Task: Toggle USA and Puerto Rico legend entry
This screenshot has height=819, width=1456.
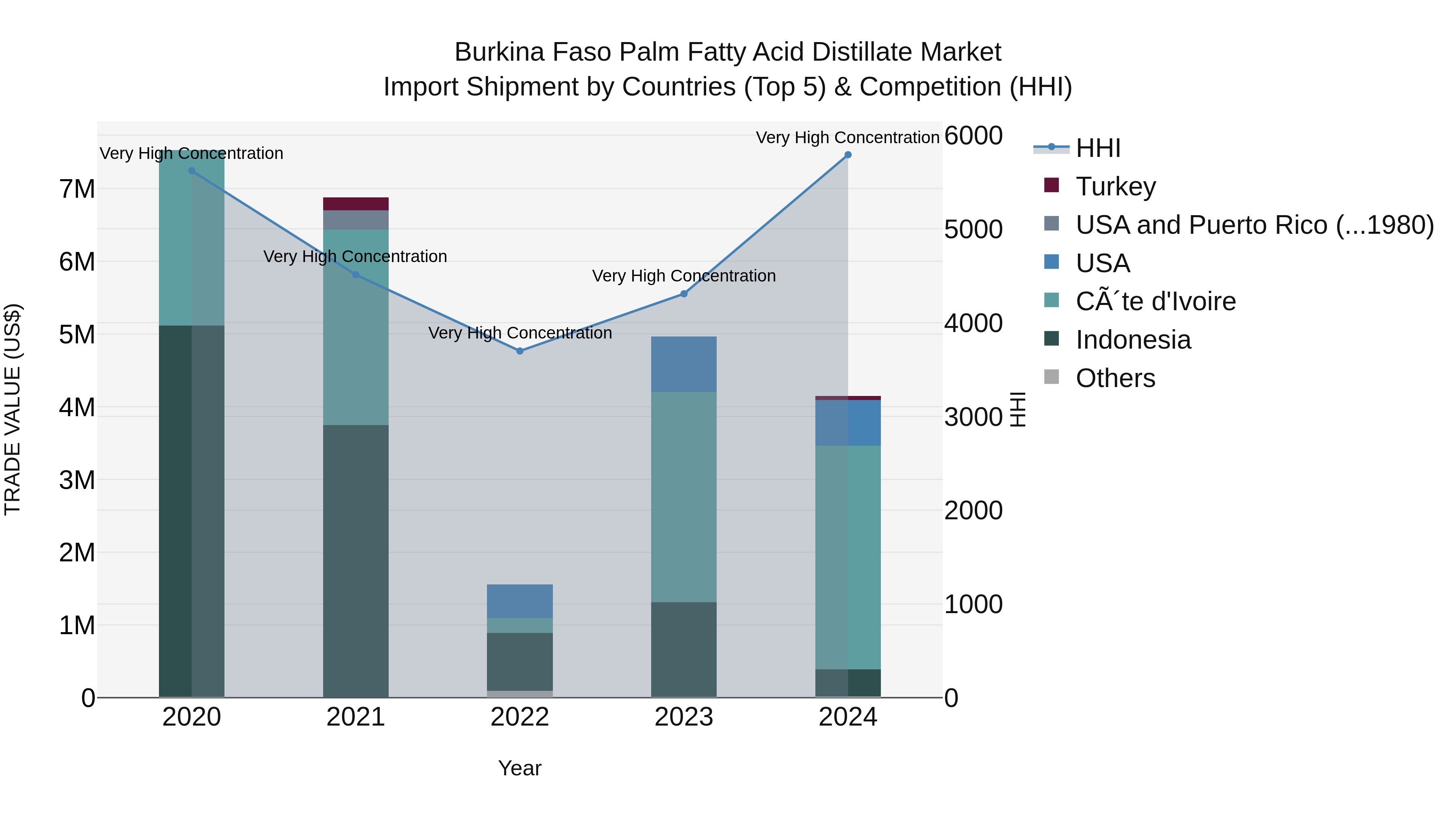Action: (x=1238, y=224)
